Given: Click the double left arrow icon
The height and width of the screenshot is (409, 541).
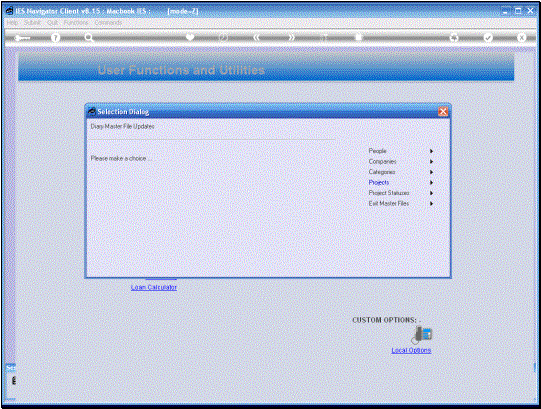Looking at the screenshot, I should 257,38.
